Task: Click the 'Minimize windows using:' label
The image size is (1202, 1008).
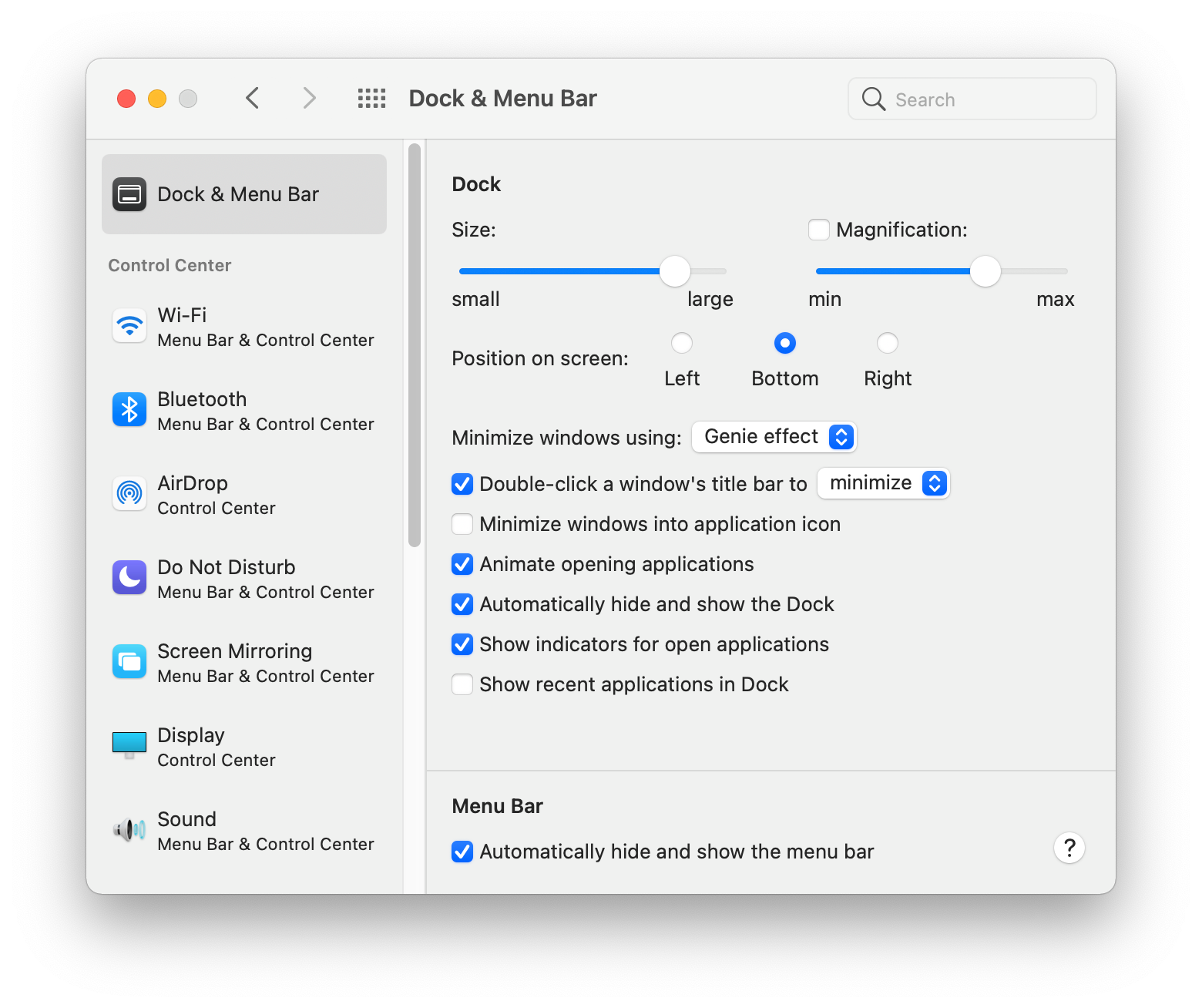Action: tap(566, 438)
